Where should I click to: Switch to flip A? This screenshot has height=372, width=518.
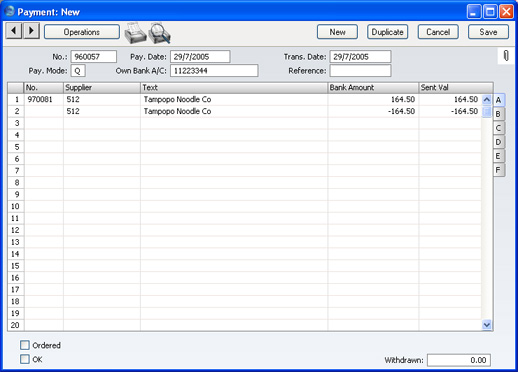(x=499, y=100)
